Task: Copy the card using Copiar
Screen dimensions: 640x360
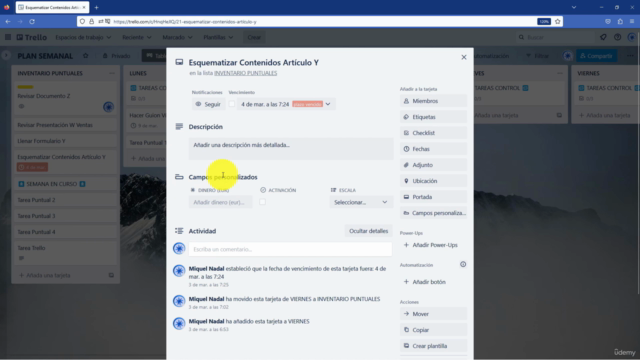Action: 433,330
